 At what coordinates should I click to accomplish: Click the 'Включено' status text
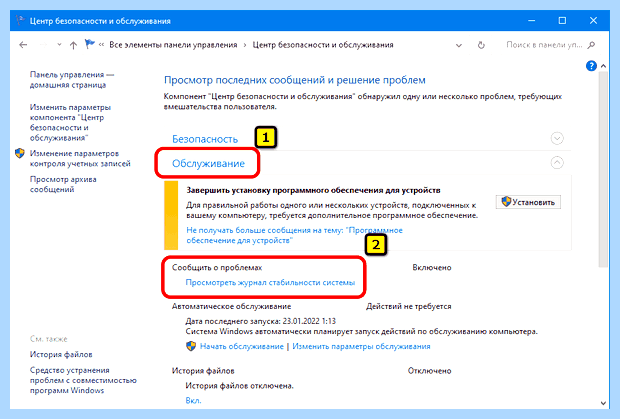click(x=432, y=268)
